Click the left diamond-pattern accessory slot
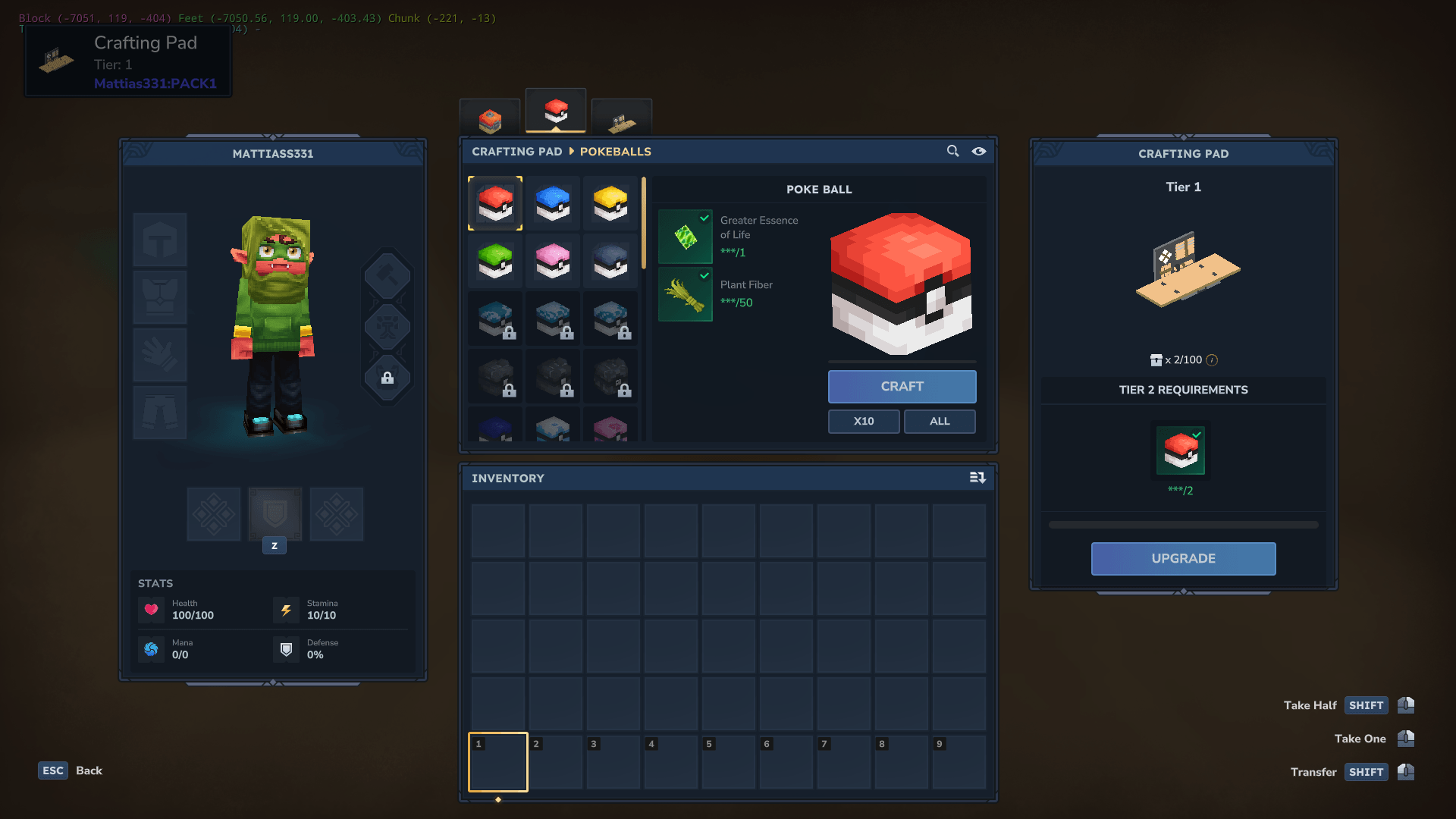This screenshot has width=1456, height=819. click(x=214, y=514)
